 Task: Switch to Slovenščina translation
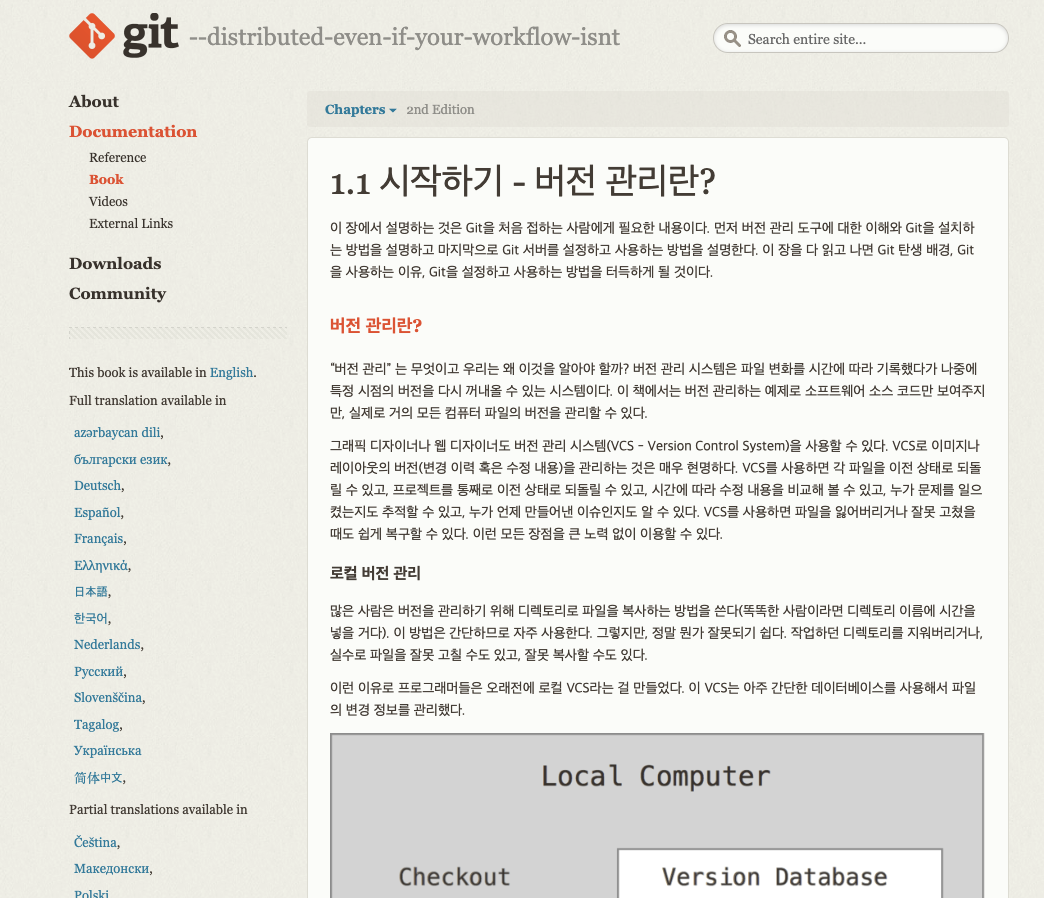(108, 697)
